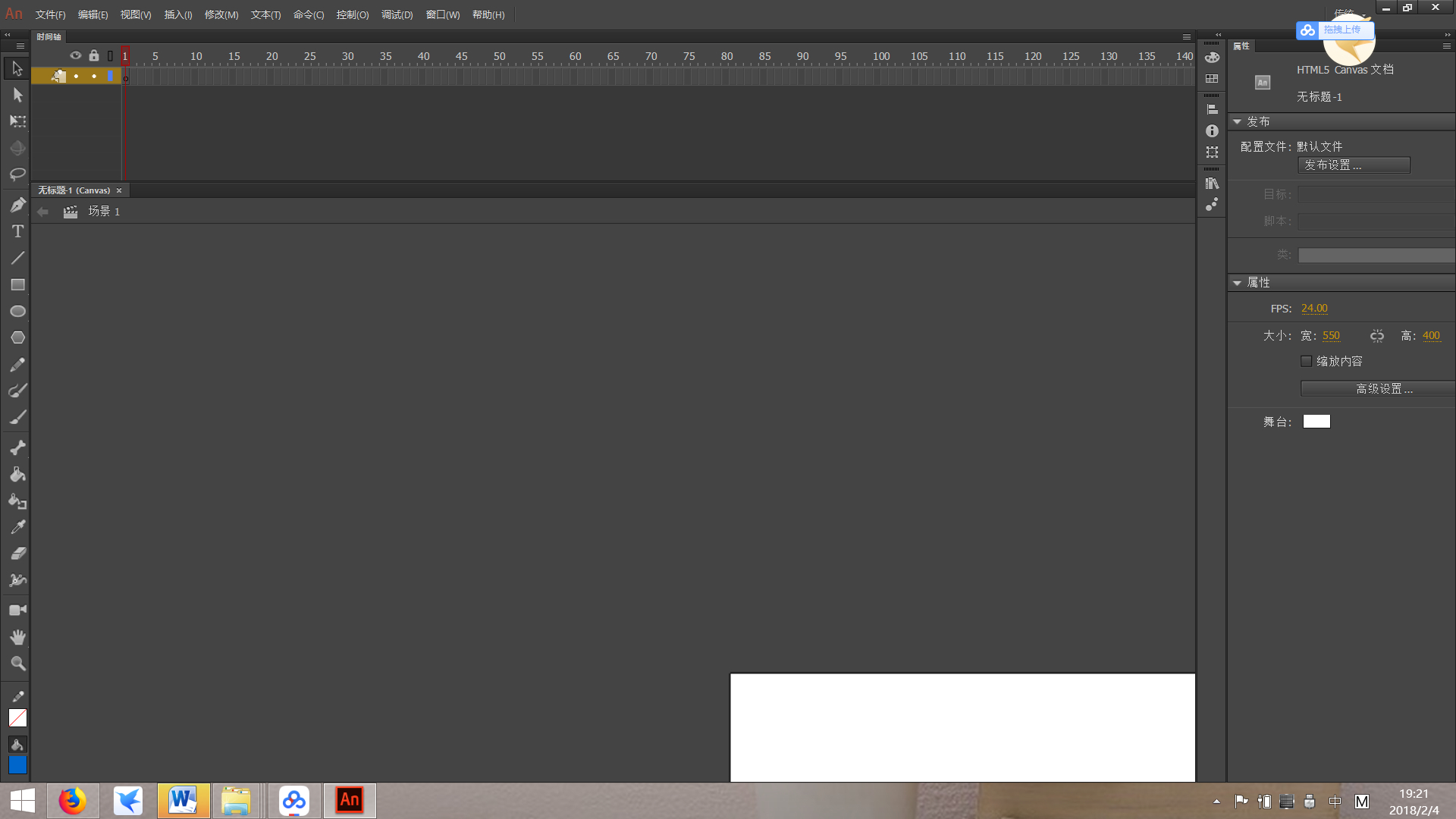
Task: Select the Paint Bucket tool
Action: [x=17, y=475]
